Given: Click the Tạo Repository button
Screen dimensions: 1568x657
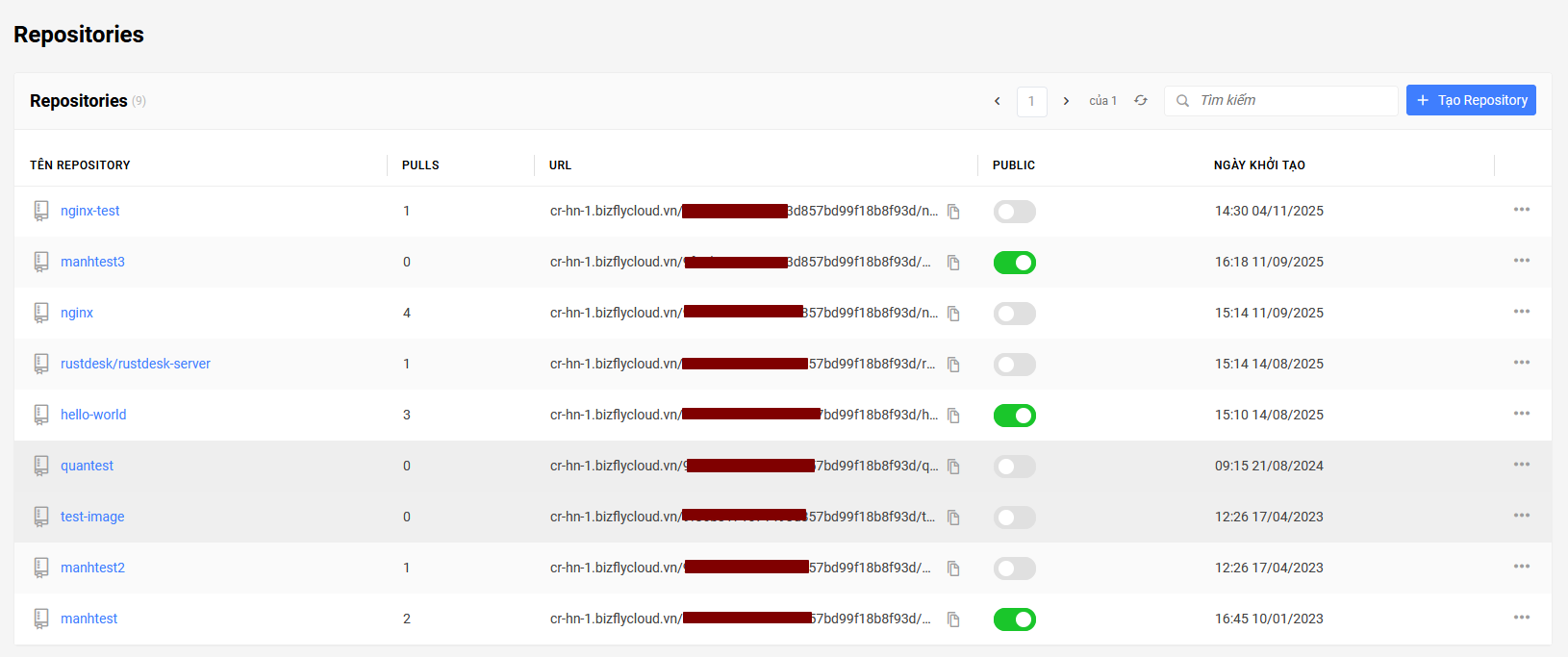Looking at the screenshot, I should (x=1470, y=100).
